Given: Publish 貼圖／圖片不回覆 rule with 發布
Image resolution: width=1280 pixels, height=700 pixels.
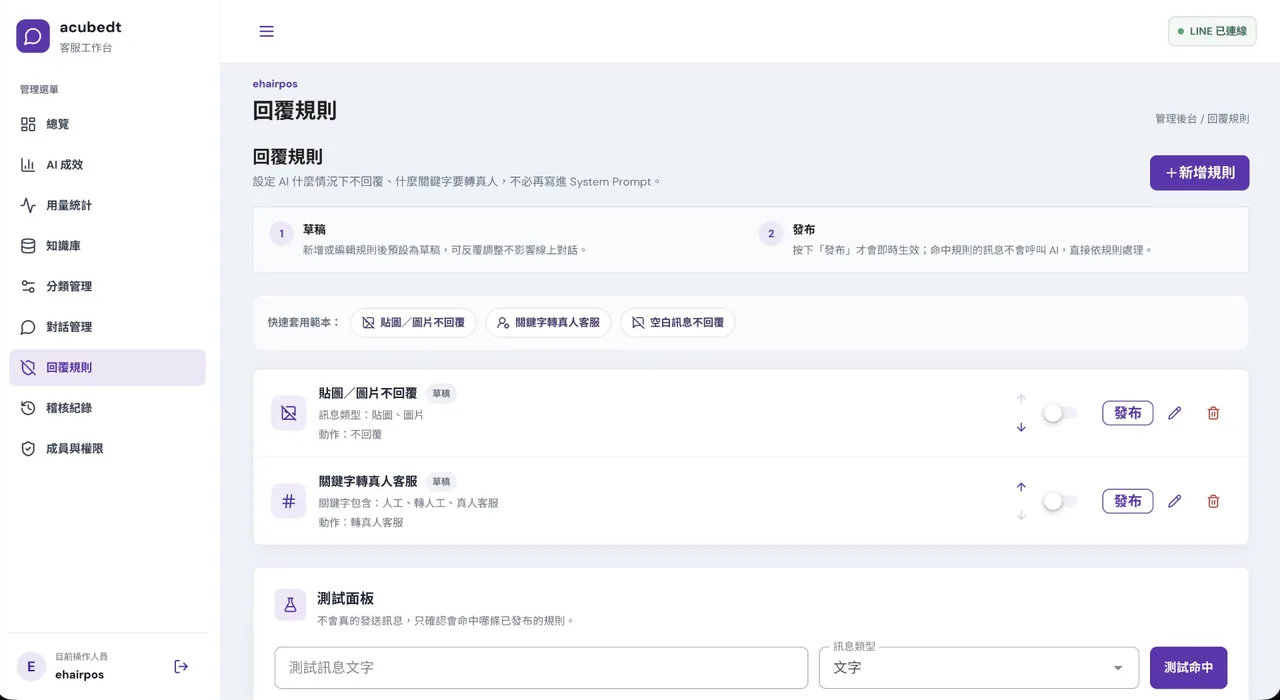Looking at the screenshot, I should [1127, 413].
